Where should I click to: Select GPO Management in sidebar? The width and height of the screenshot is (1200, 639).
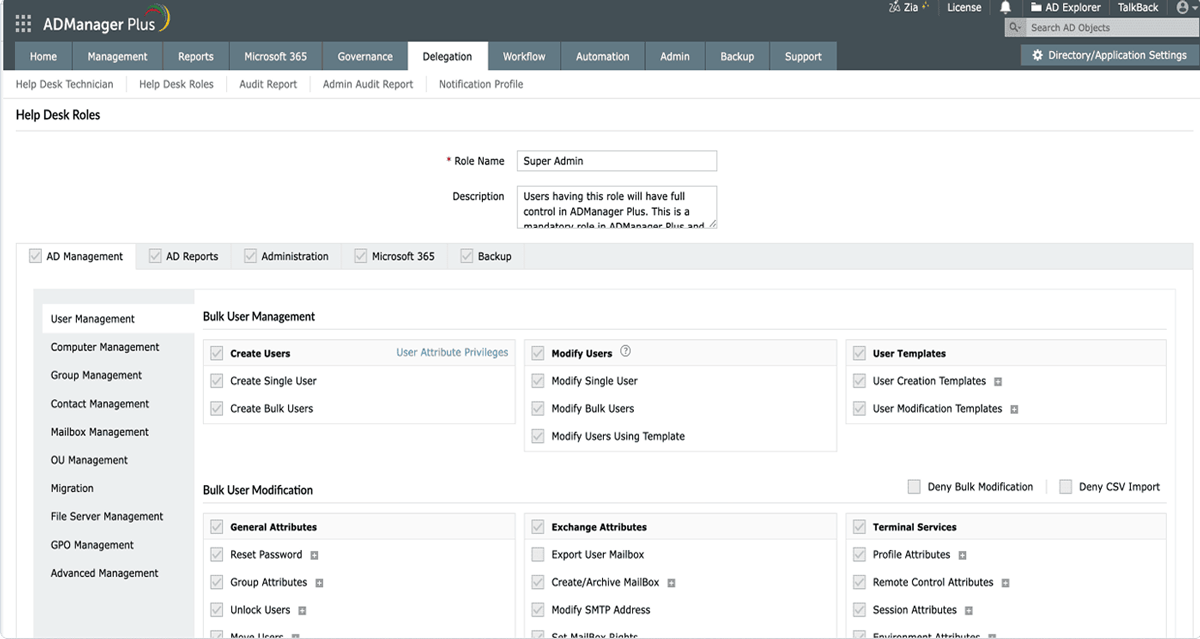click(92, 545)
